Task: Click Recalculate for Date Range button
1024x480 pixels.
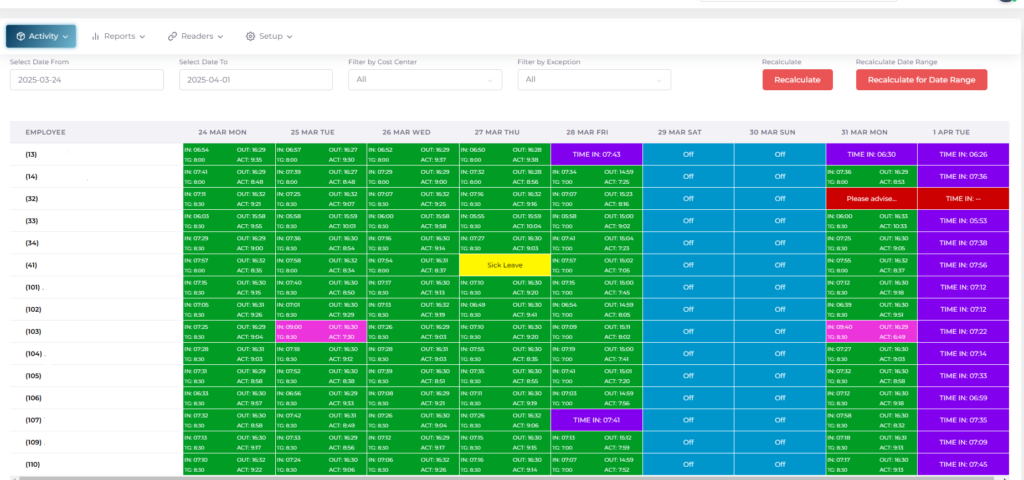Action: tap(921, 80)
